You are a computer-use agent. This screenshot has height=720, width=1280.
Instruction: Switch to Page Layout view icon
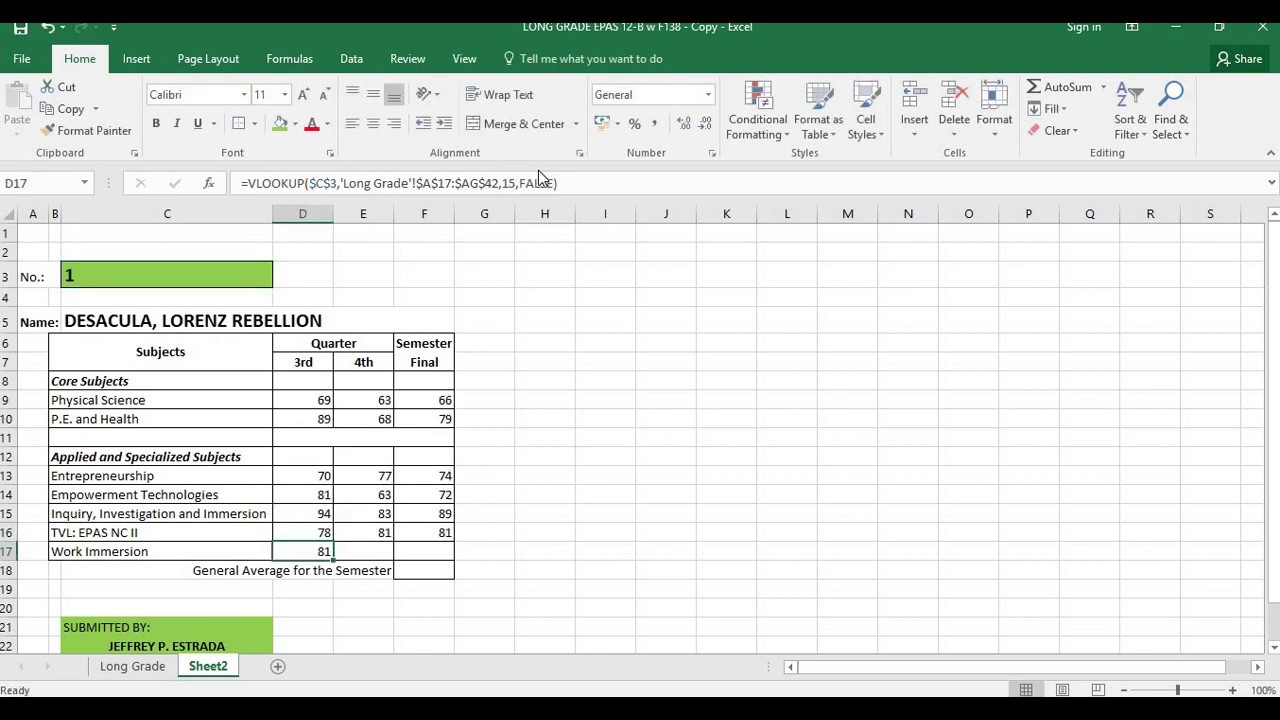point(1062,690)
